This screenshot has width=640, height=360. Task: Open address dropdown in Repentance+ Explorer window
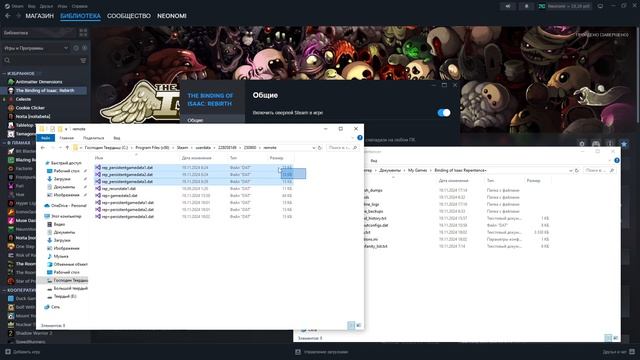(x=570, y=170)
